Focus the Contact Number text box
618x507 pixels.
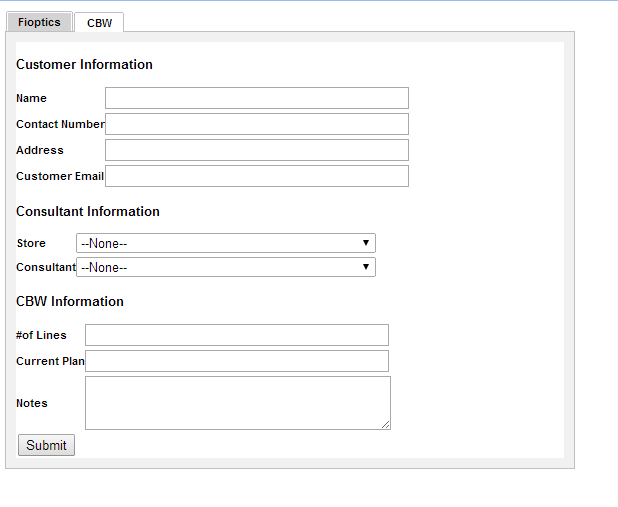tap(256, 124)
